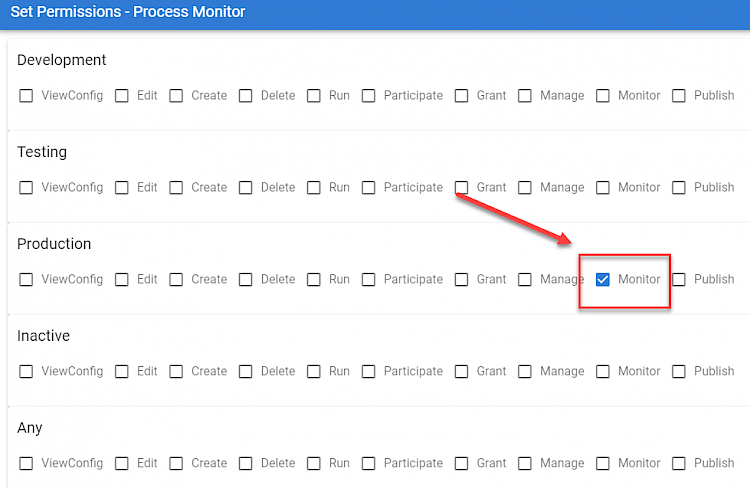Enable ViewConfig under Testing
Image resolution: width=750 pixels, height=488 pixels.
click(26, 188)
